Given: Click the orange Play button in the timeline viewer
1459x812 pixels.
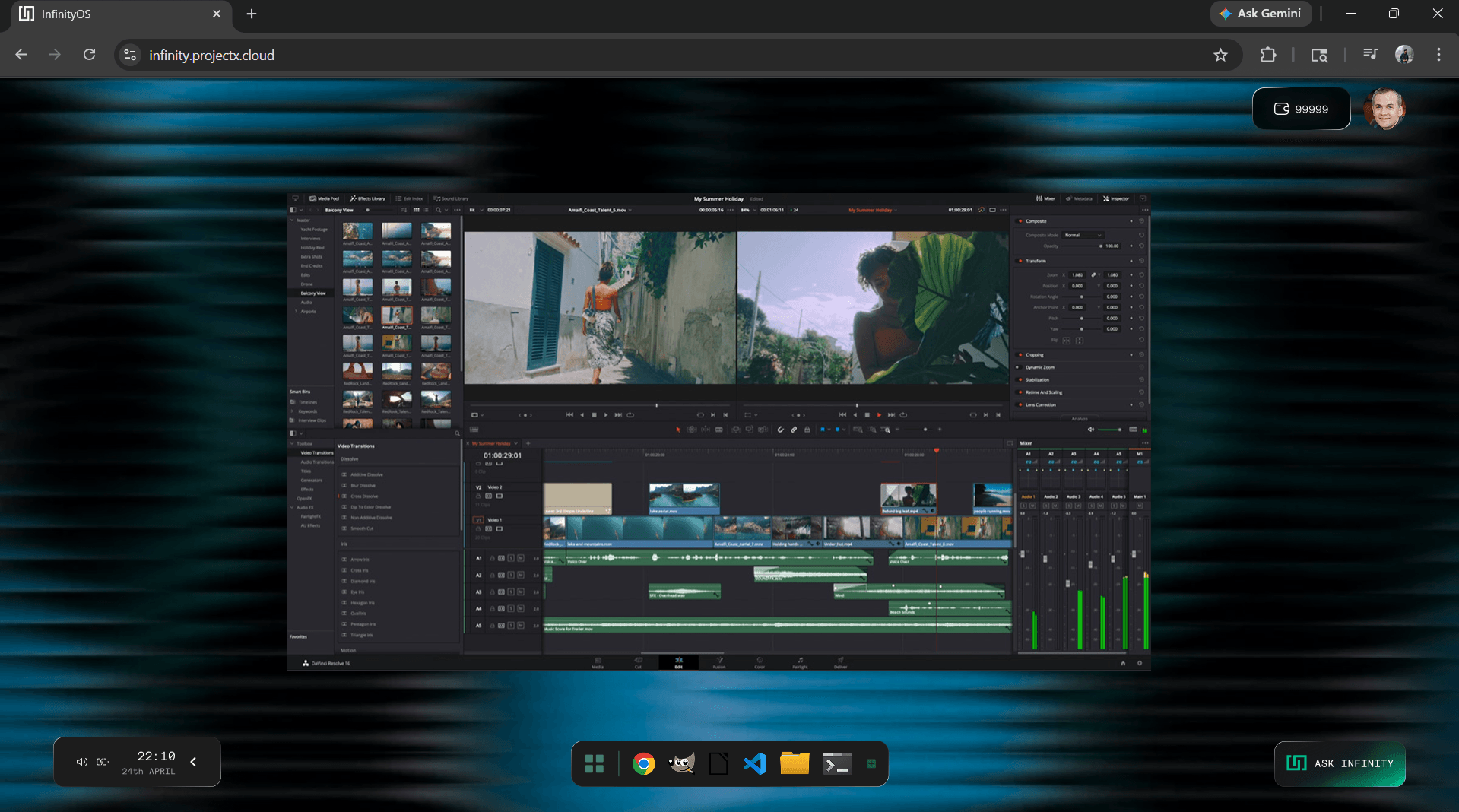Looking at the screenshot, I should [x=879, y=415].
